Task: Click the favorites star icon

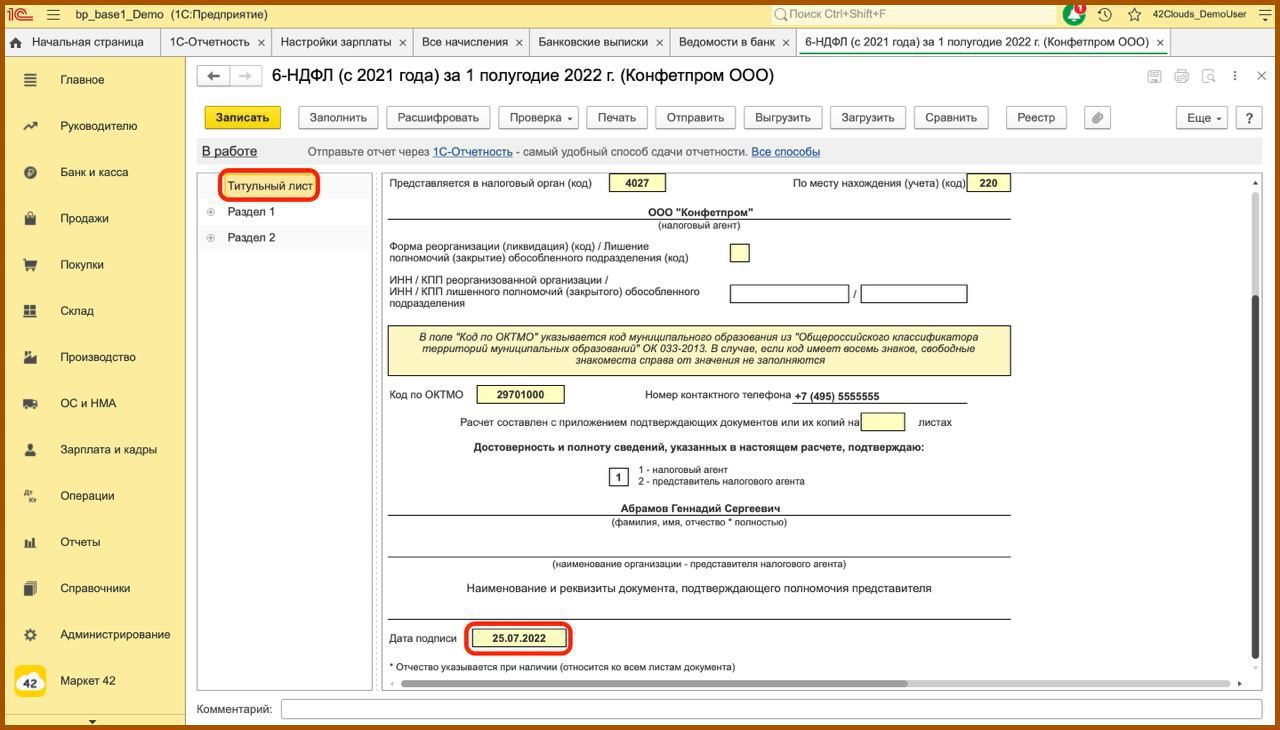Action: point(1134,15)
